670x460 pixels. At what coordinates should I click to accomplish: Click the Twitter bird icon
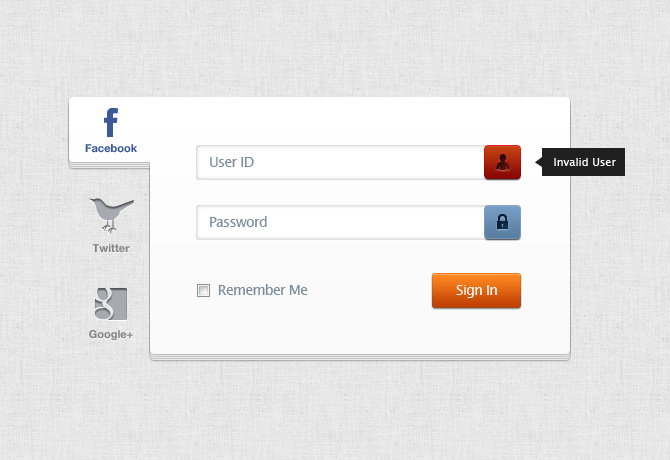point(112,215)
